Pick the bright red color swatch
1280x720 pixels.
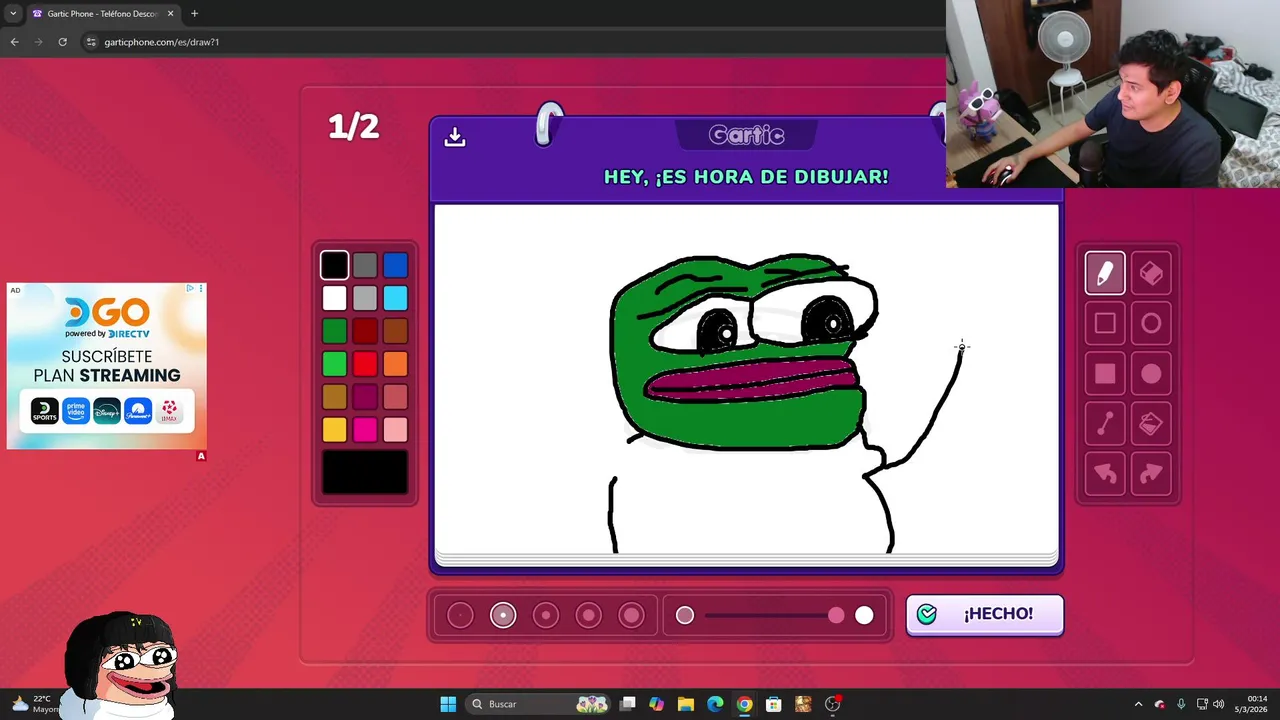click(x=365, y=364)
